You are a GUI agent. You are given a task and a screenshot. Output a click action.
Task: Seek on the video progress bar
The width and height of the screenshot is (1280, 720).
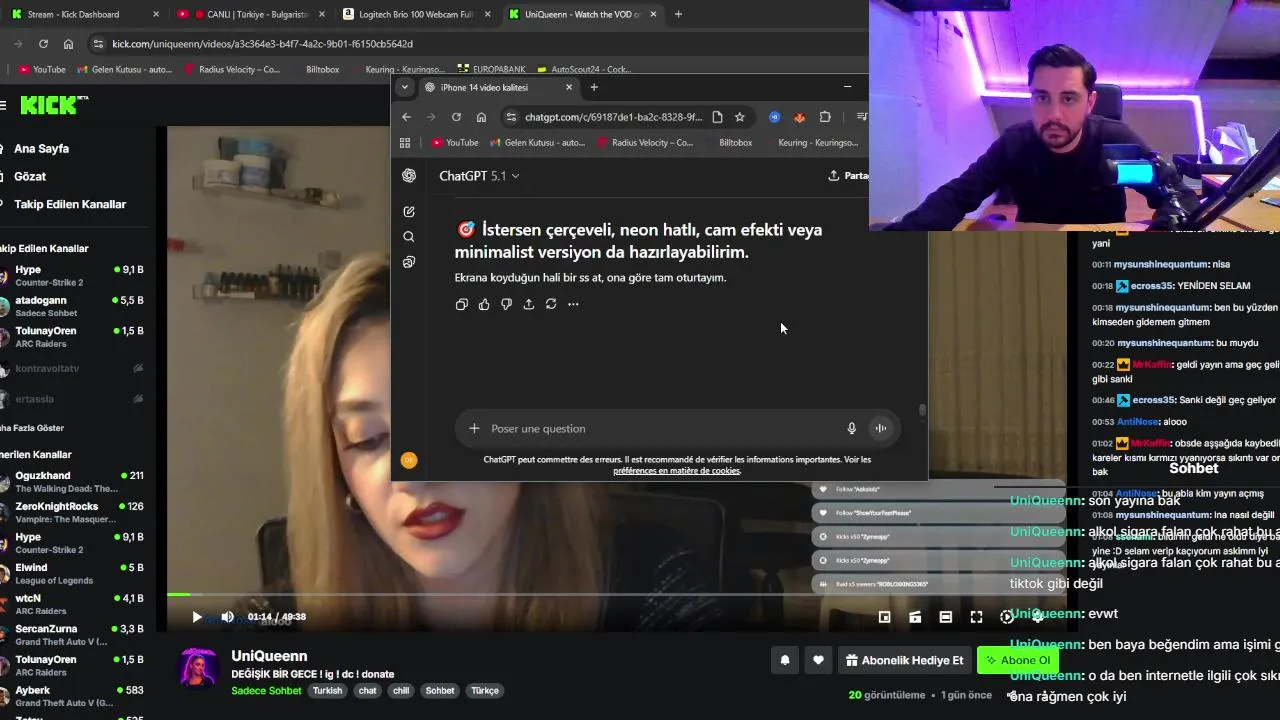tap(617, 595)
